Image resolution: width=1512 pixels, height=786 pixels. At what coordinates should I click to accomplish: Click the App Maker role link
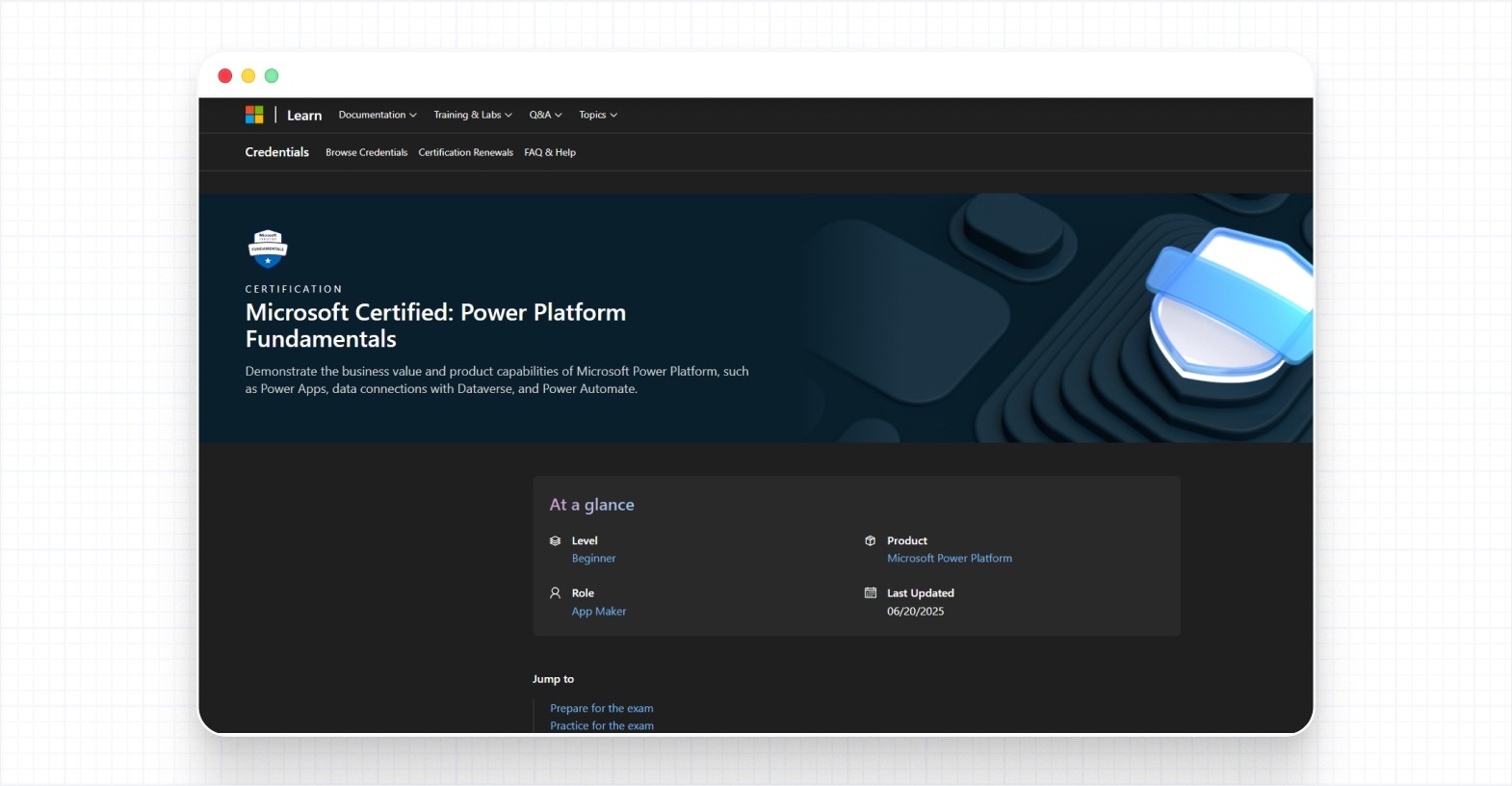(x=599, y=612)
